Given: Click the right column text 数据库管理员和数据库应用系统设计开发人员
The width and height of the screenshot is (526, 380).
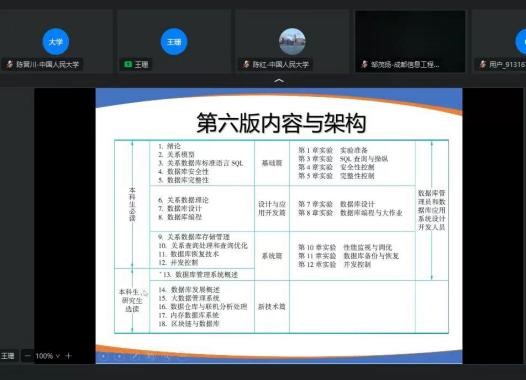Looking at the screenshot, I should [x=432, y=210].
